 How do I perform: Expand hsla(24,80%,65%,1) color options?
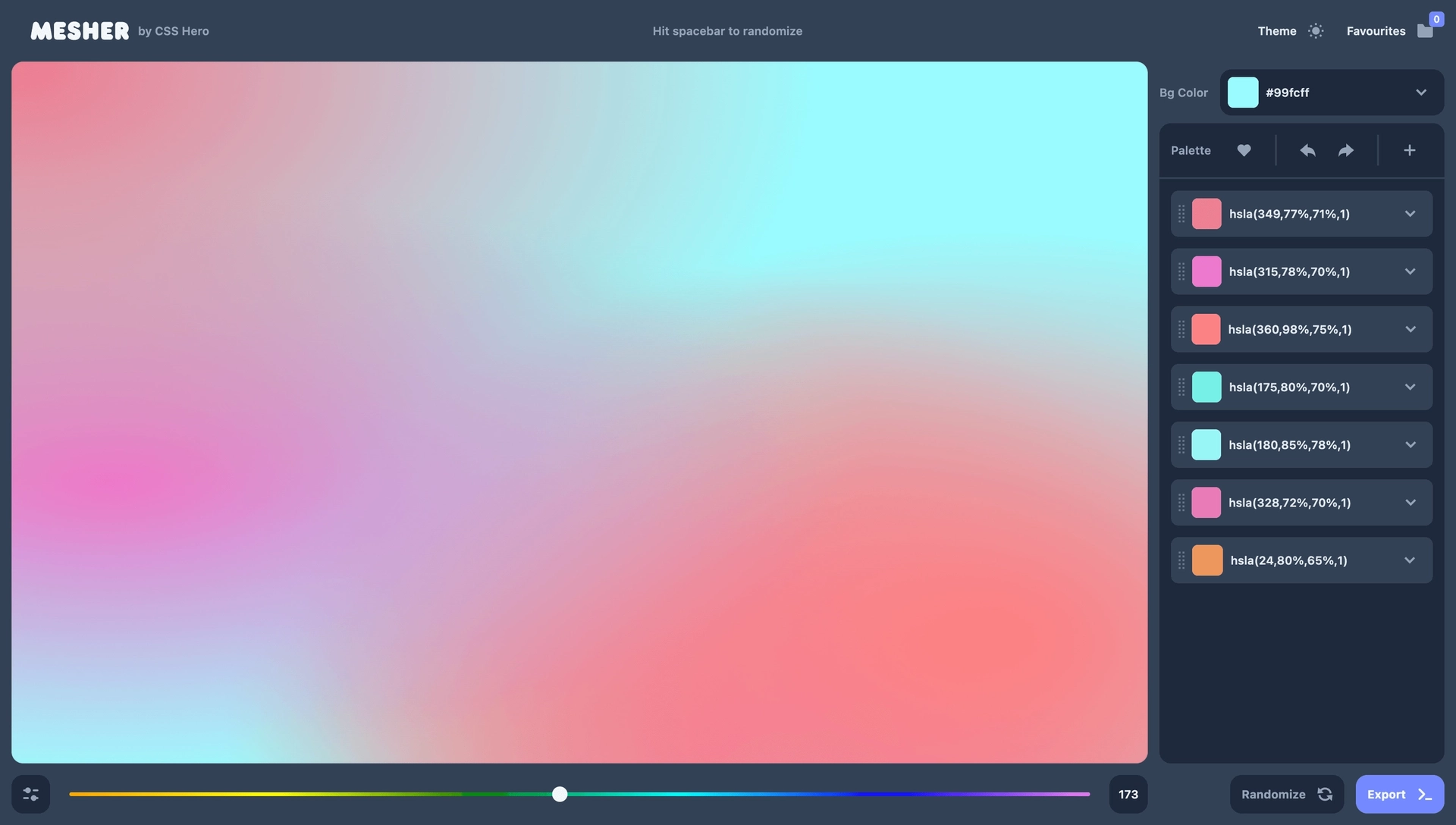click(1410, 560)
